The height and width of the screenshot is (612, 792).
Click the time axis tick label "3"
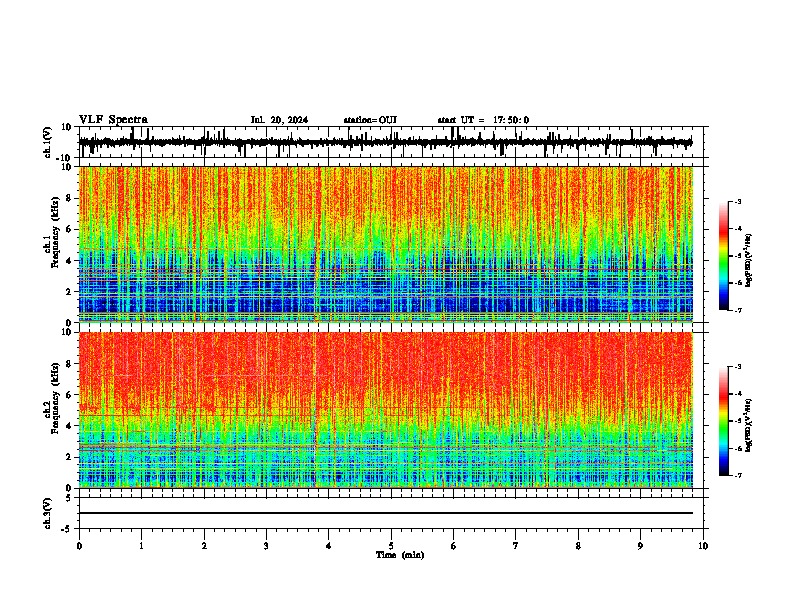tap(266, 546)
